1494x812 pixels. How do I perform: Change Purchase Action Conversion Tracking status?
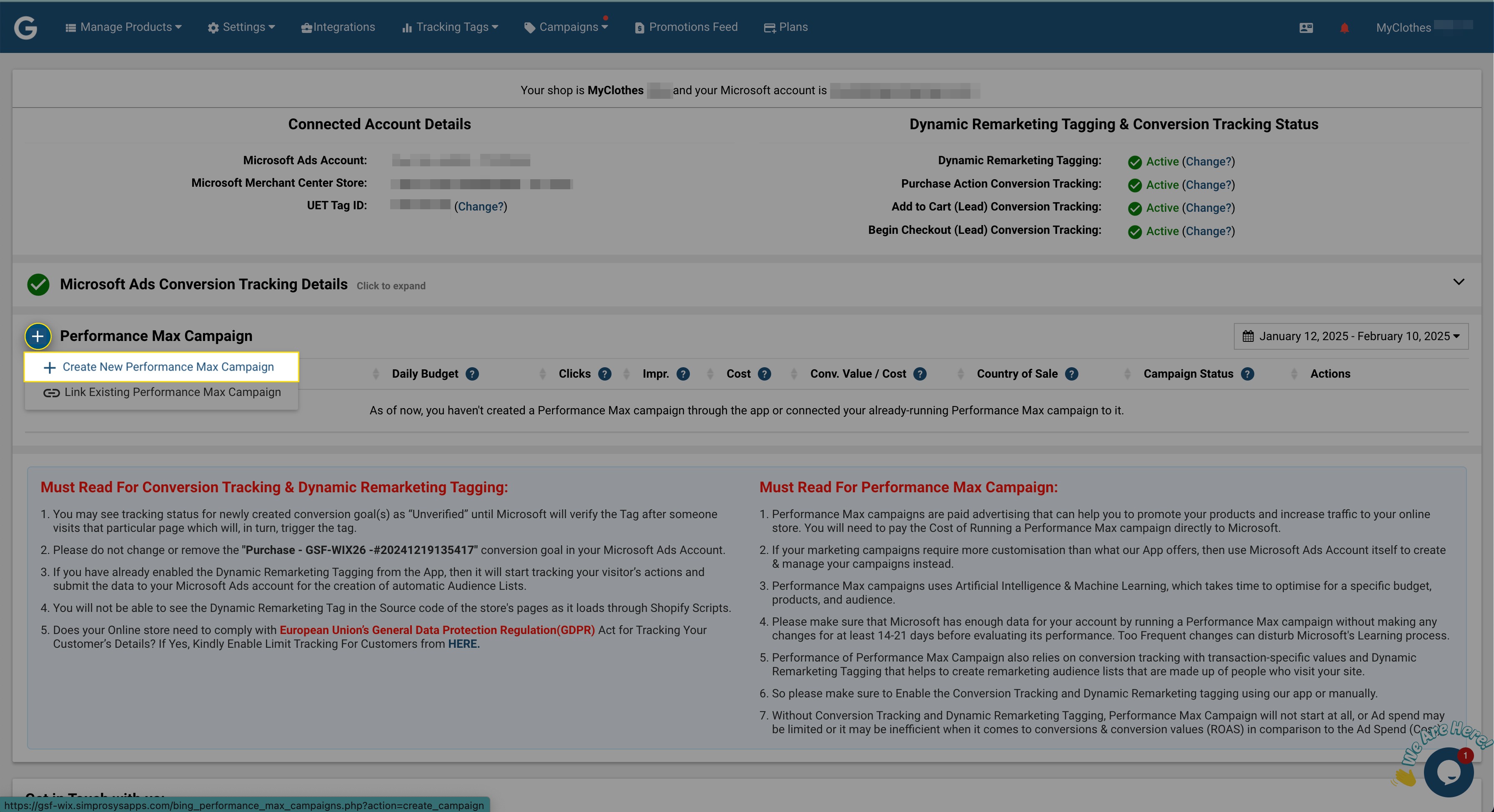pos(1208,185)
